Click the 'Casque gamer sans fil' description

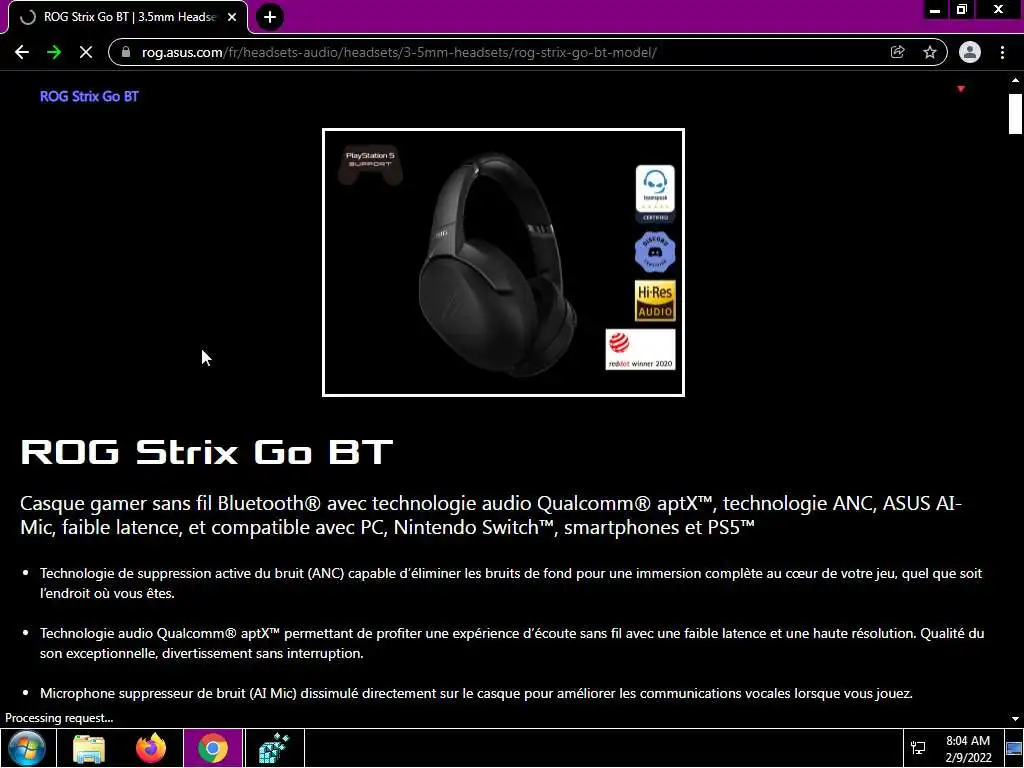490,515
